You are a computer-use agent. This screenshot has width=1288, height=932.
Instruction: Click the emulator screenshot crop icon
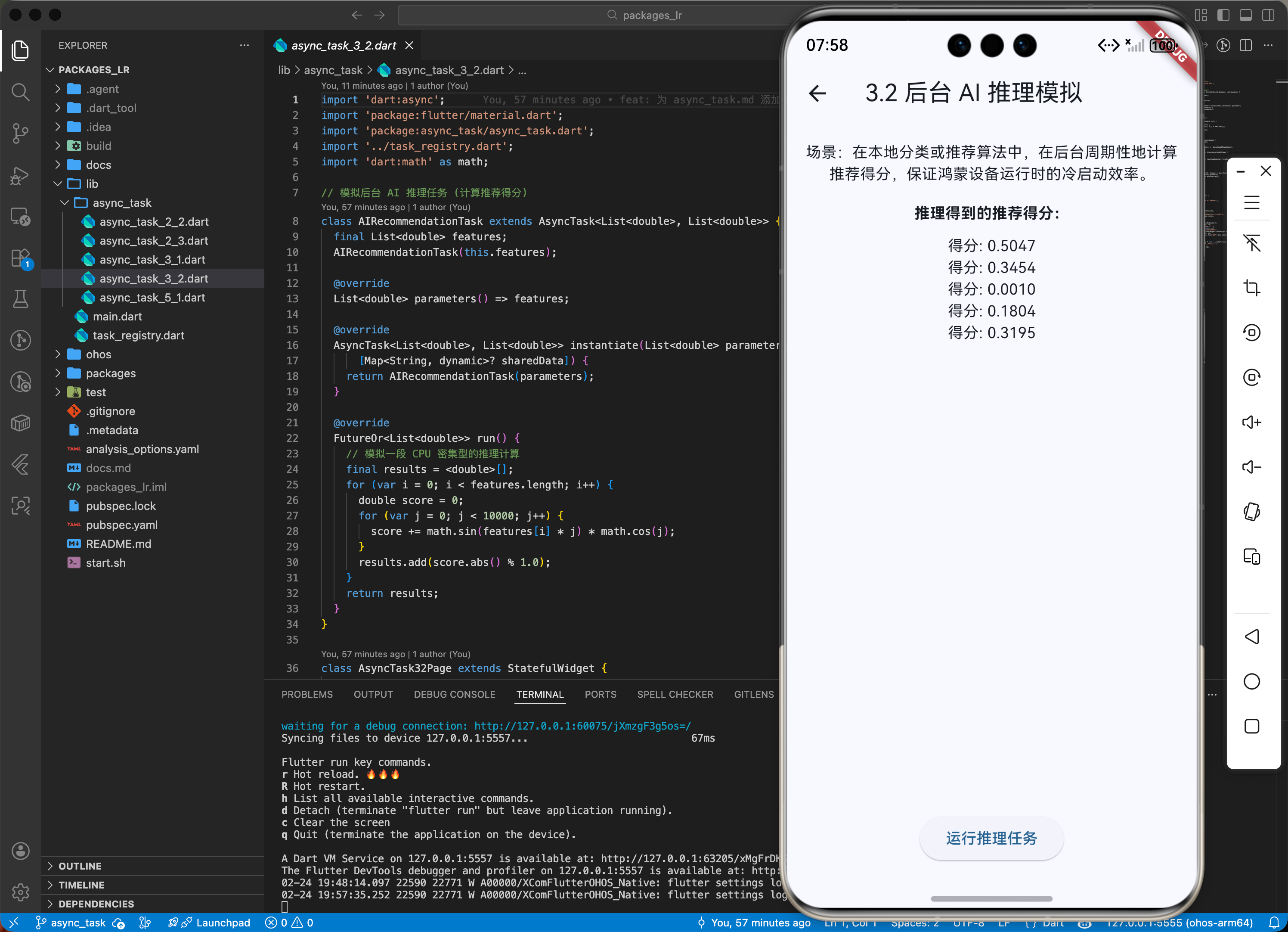(1251, 288)
